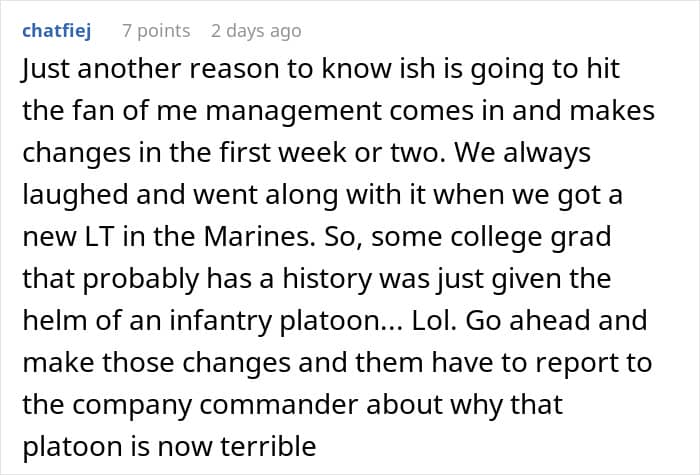Screen dimensions: 700x475
Task: Click the word probably in the comment
Action: 140,279
